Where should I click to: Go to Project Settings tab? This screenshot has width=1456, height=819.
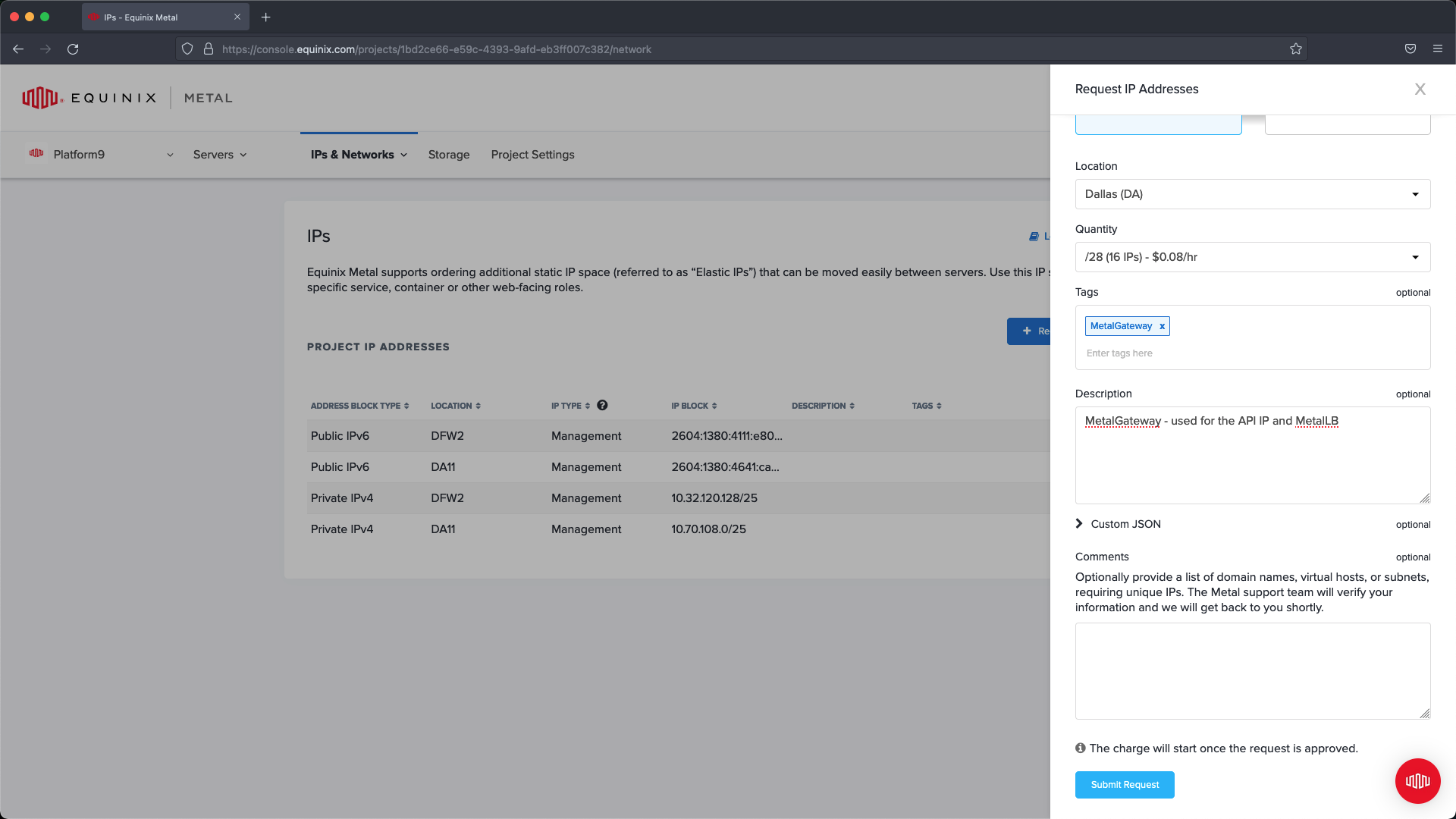[532, 155]
